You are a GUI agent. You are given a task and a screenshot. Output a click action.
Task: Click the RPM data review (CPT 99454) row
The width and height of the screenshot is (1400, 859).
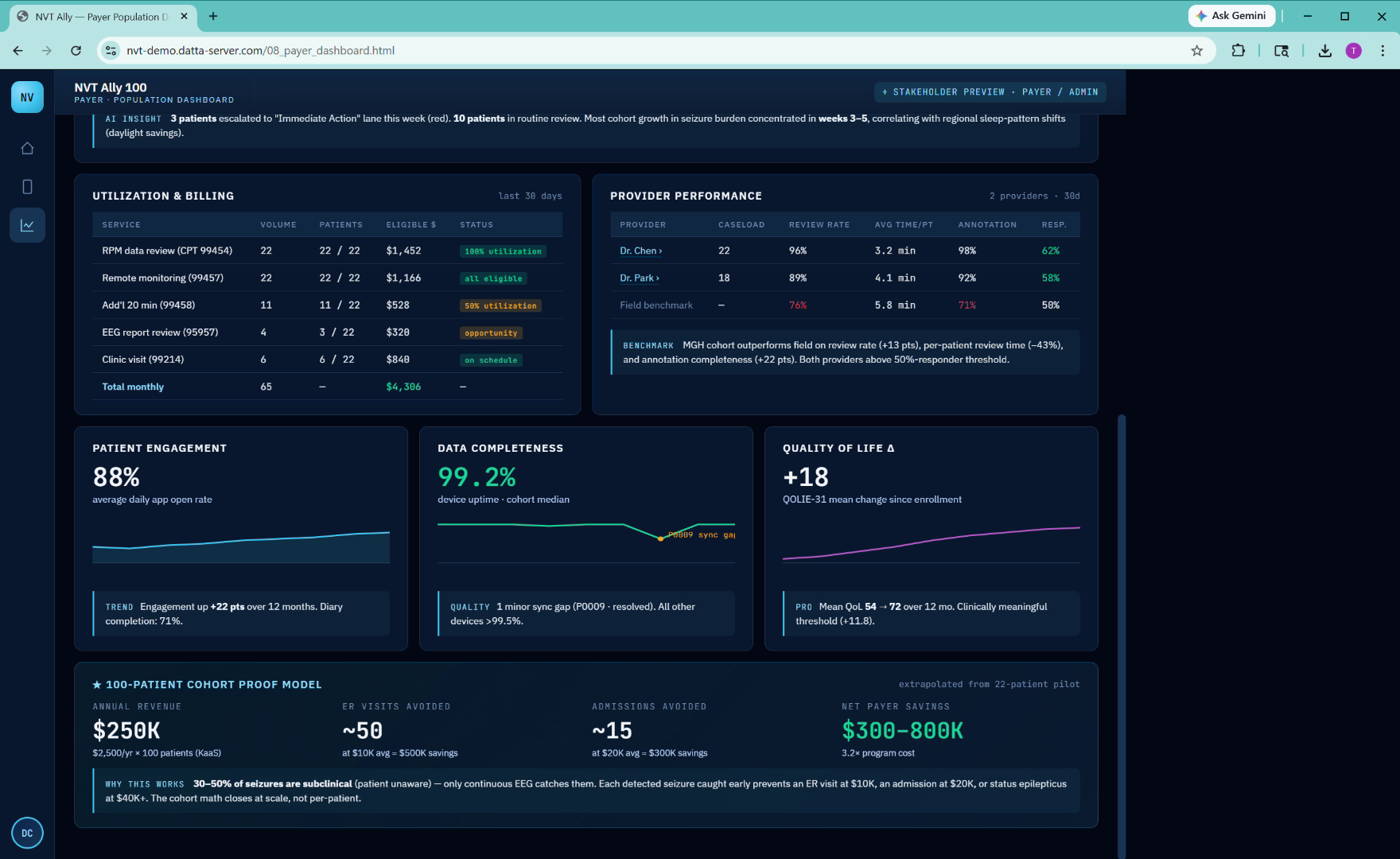pyautogui.click(x=327, y=251)
